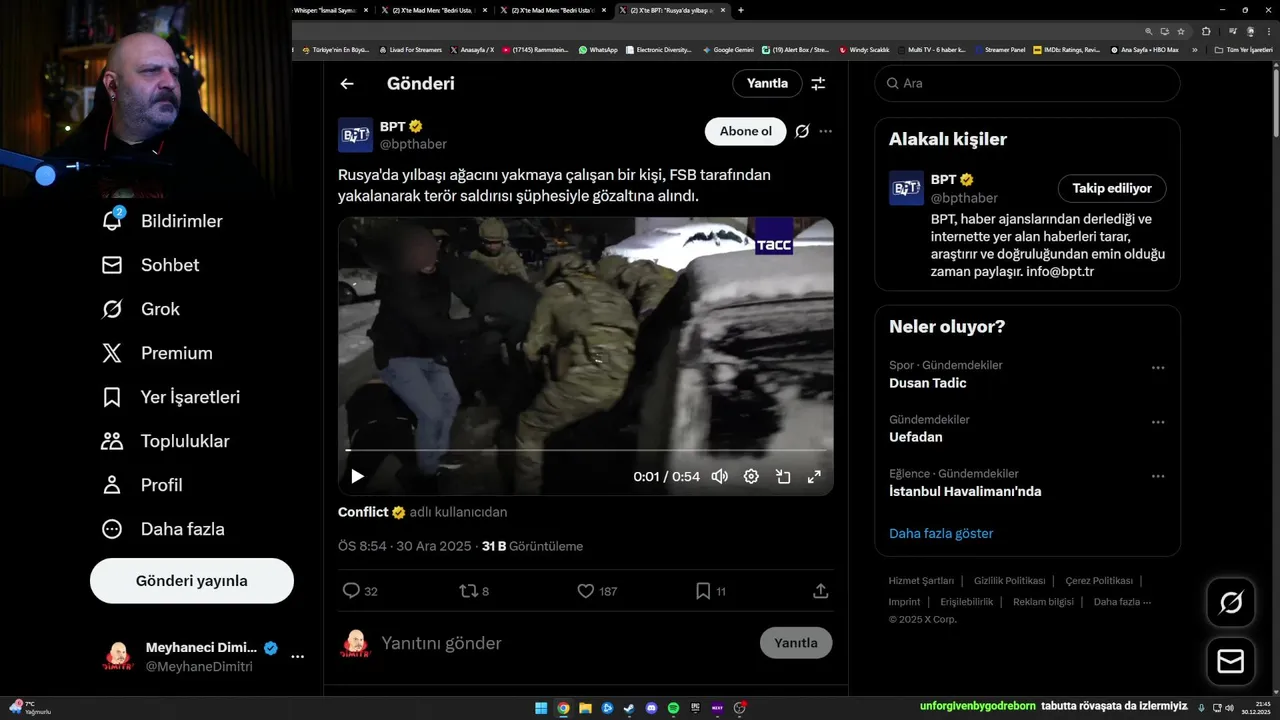Screen dimensions: 1280x720
Task: Click the top Yanıtla button in the header
Action: click(x=767, y=83)
